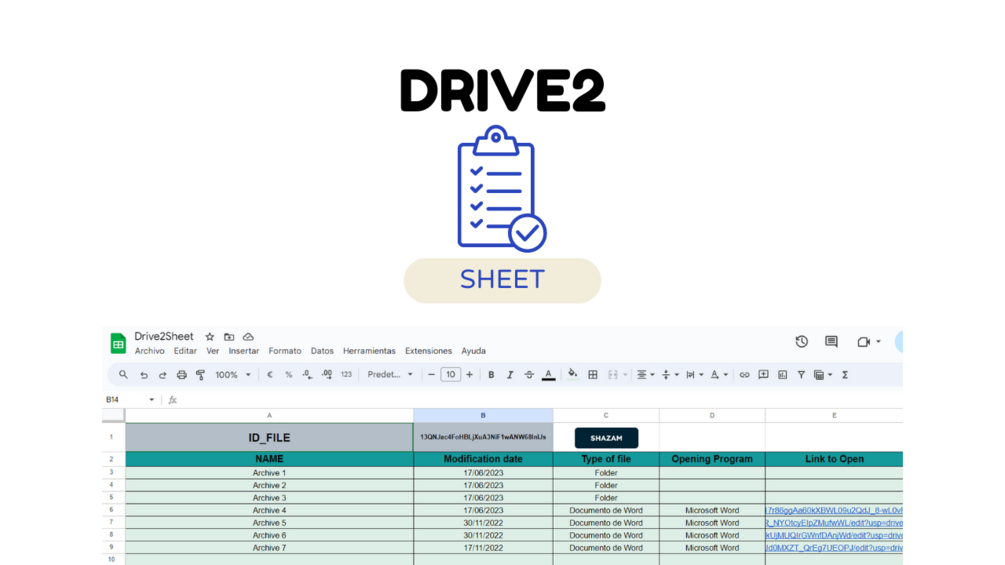
Task: Click the video meeting camera icon
Action: click(863, 342)
